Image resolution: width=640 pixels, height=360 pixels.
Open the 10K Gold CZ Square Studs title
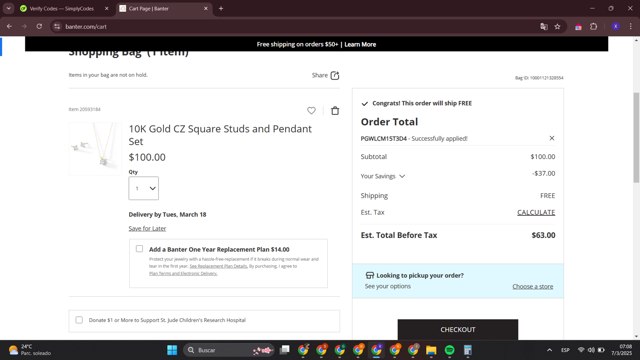coord(220,135)
